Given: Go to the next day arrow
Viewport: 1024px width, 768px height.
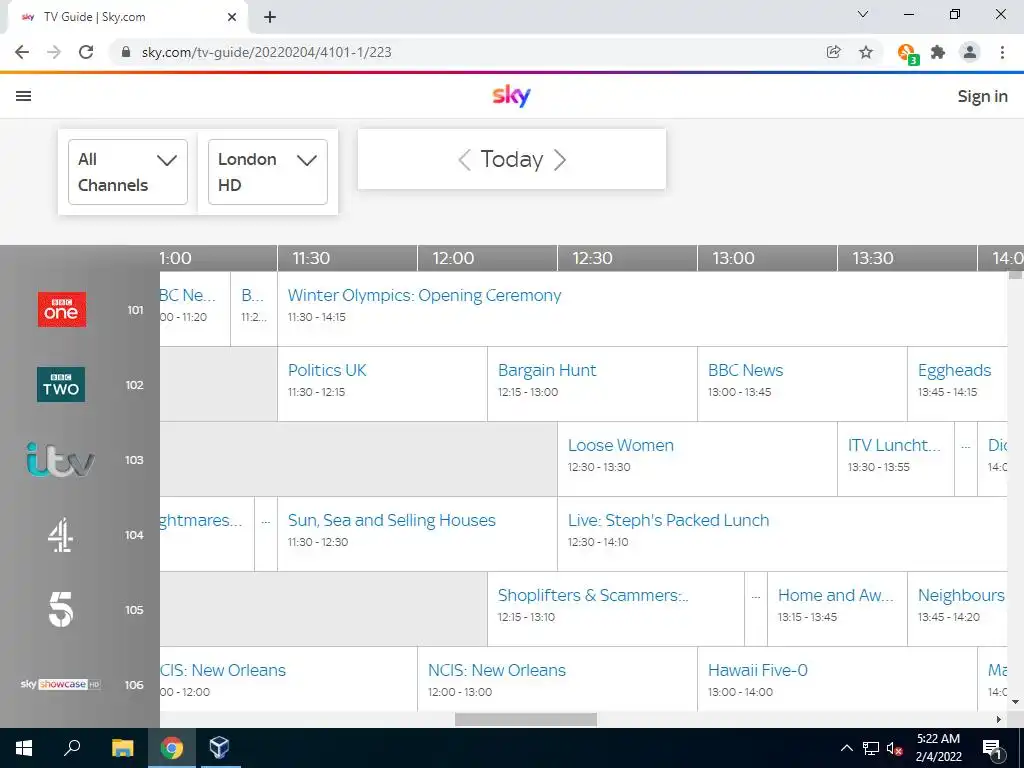Looking at the screenshot, I should click(560, 159).
